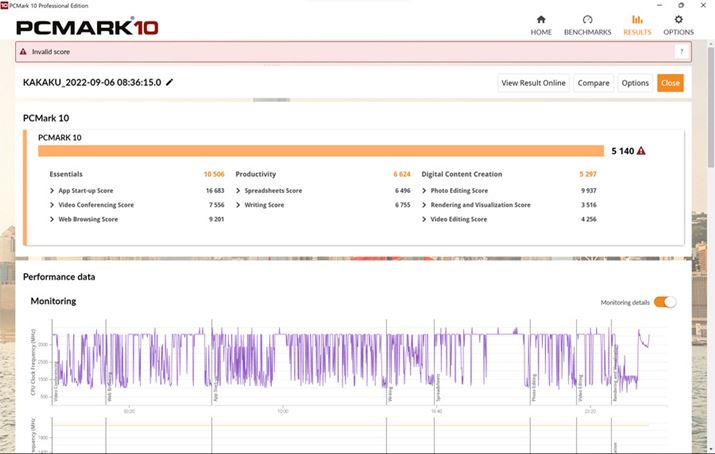Image resolution: width=715 pixels, height=454 pixels.
Task: Click the pencil icon to rename result
Action: click(170, 83)
